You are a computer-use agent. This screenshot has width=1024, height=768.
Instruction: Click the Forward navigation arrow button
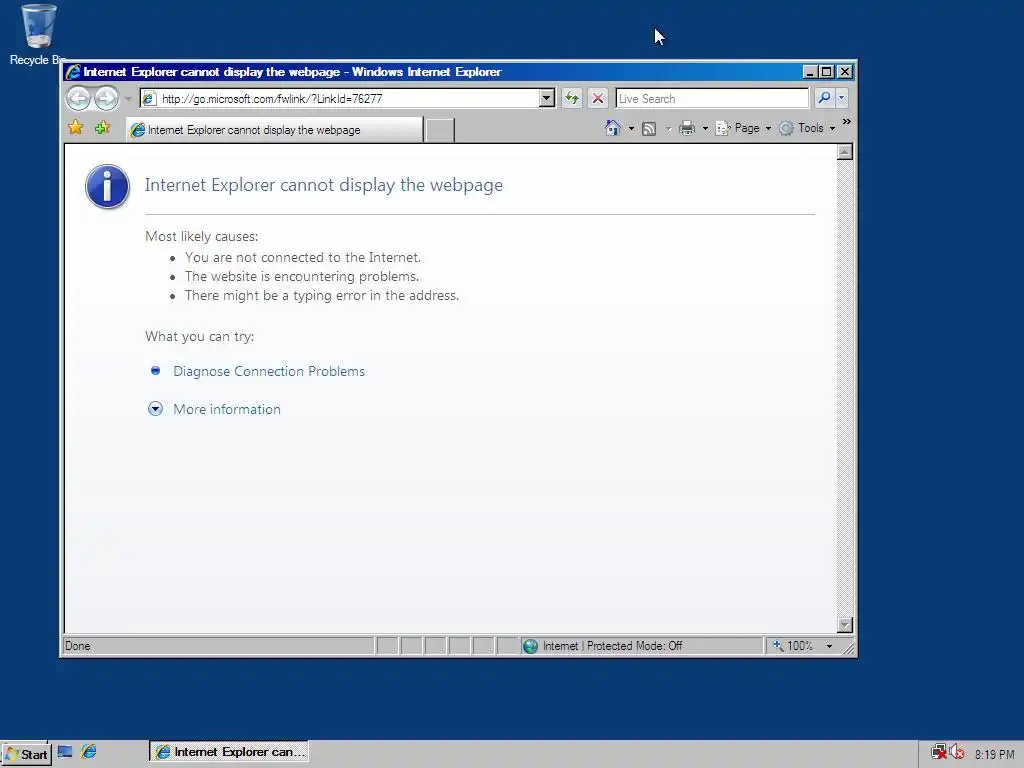tap(106, 99)
